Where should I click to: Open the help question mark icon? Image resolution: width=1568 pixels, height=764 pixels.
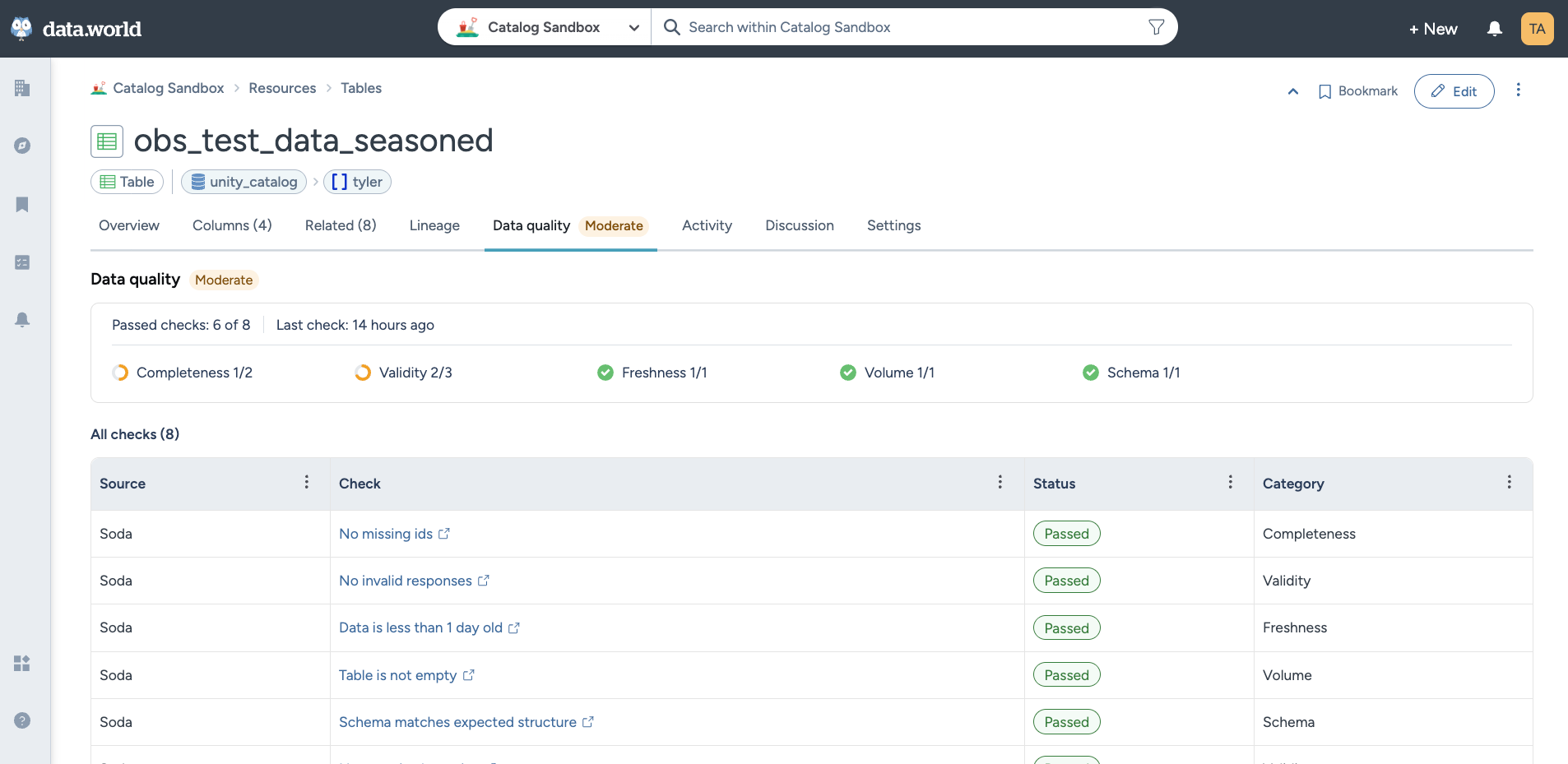click(22, 720)
